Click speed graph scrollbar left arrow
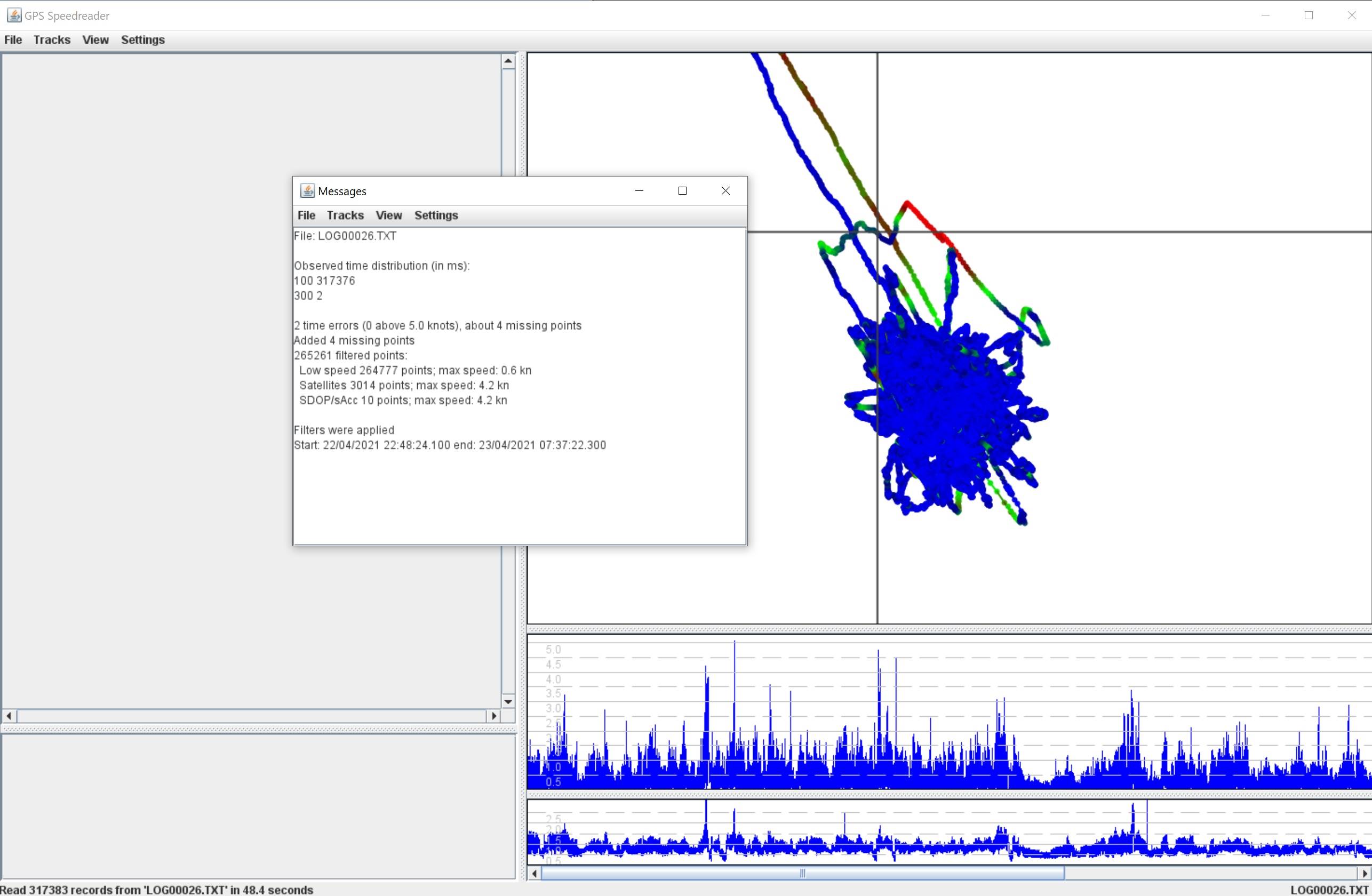Viewport: 1372px width, 896px height. (x=535, y=874)
